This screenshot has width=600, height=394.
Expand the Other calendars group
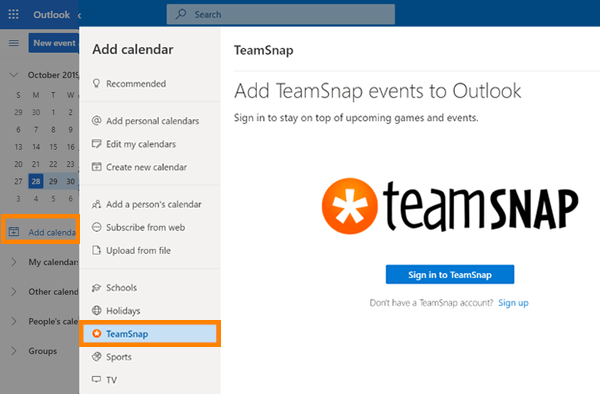[x=14, y=291]
